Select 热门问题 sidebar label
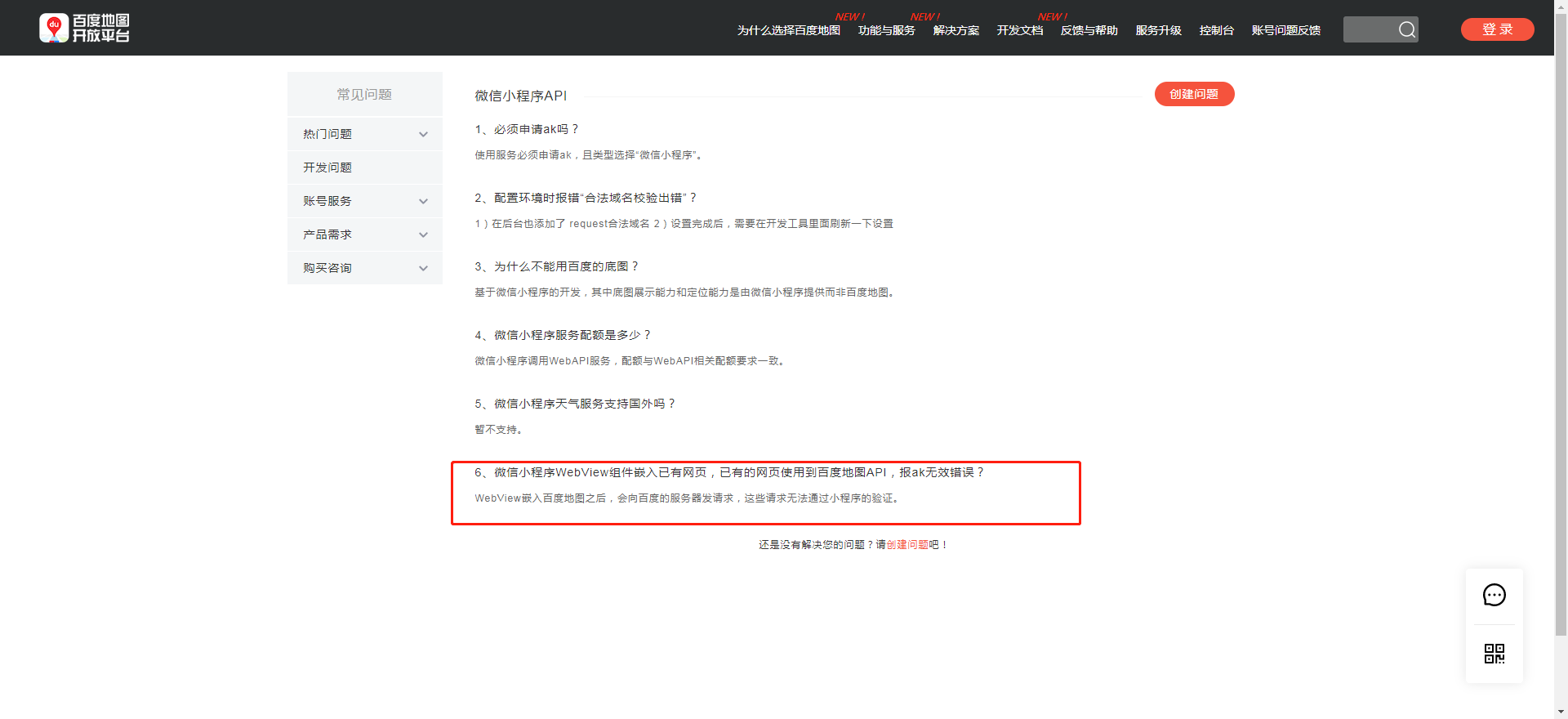1568x719 pixels. point(327,134)
